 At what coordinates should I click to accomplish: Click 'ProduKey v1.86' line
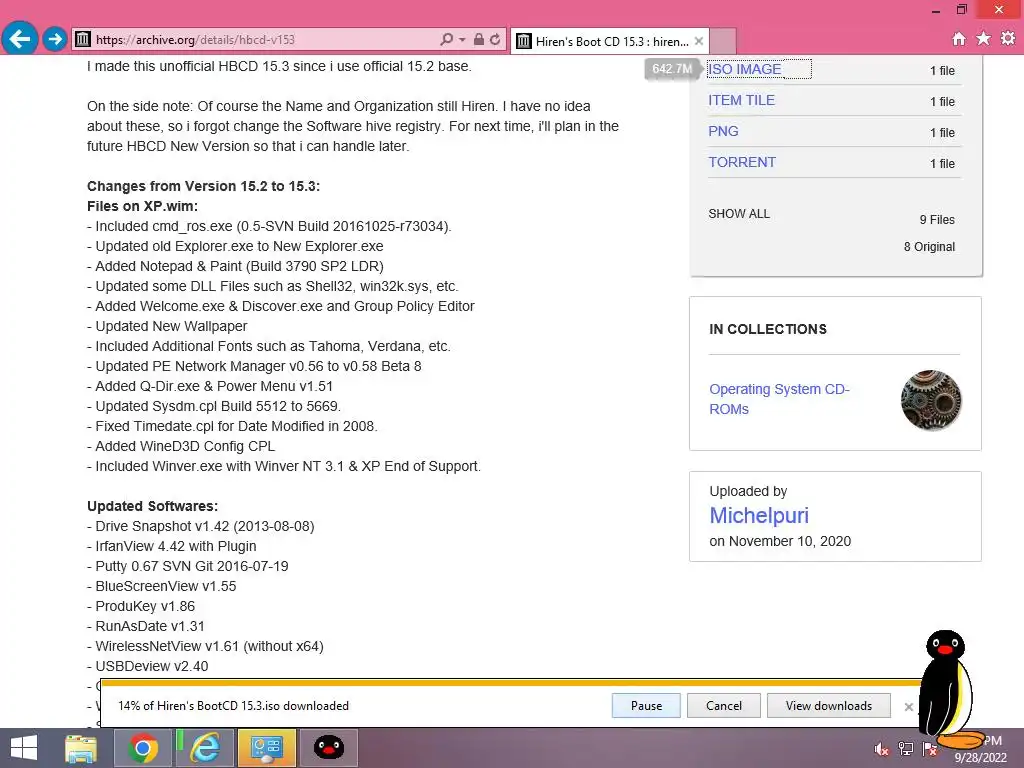141,606
